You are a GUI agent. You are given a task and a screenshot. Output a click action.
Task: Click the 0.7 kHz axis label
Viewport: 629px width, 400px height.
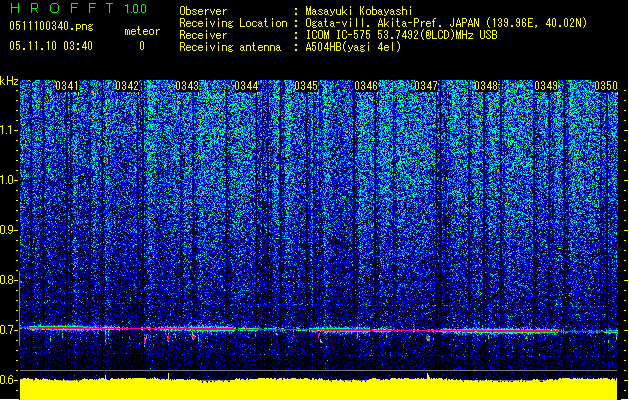9,330
